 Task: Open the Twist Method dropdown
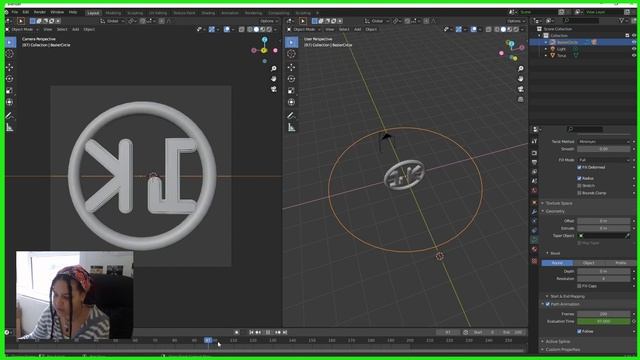tap(604, 141)
